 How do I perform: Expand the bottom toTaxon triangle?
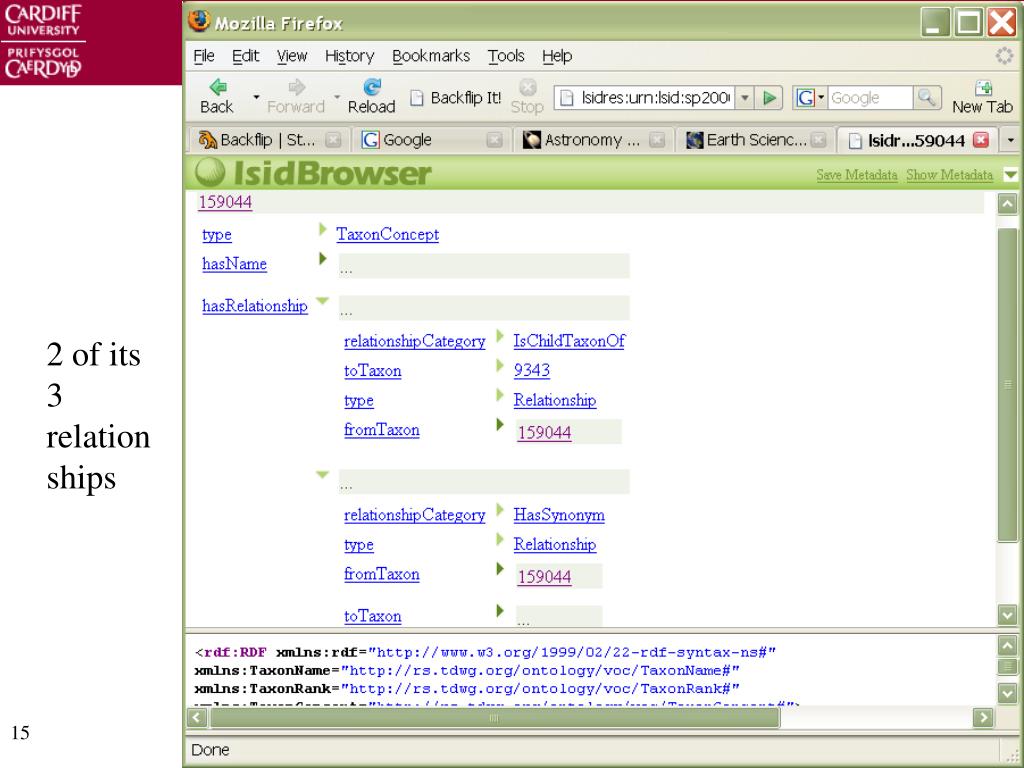[x=500, y=611]
